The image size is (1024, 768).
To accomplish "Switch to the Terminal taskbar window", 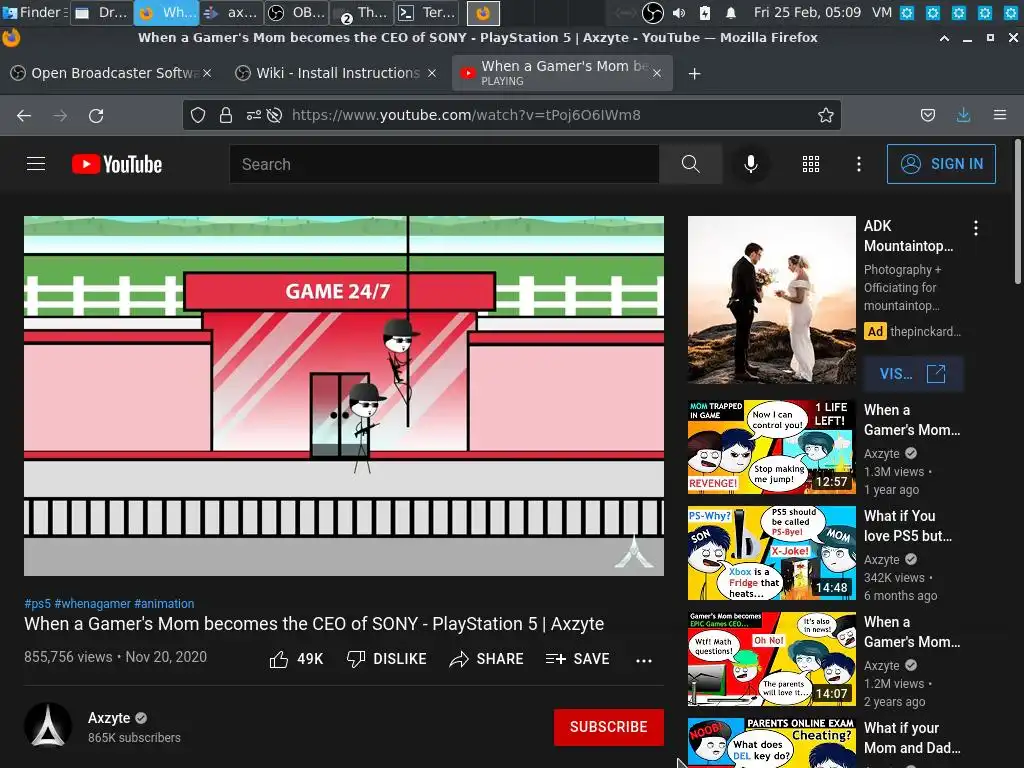I will tap(426, 12).
